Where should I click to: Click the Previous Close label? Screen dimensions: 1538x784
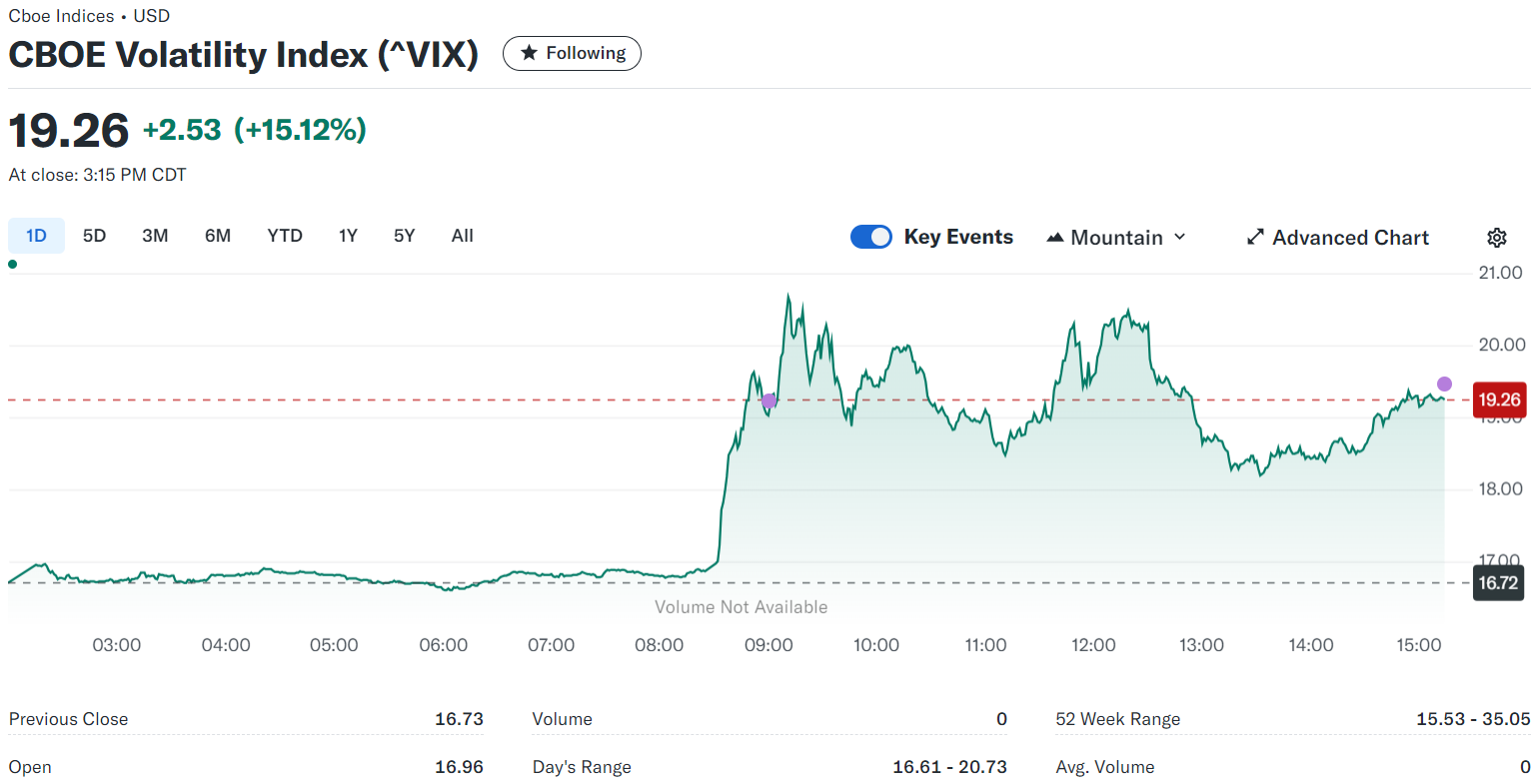pos(68,719)
